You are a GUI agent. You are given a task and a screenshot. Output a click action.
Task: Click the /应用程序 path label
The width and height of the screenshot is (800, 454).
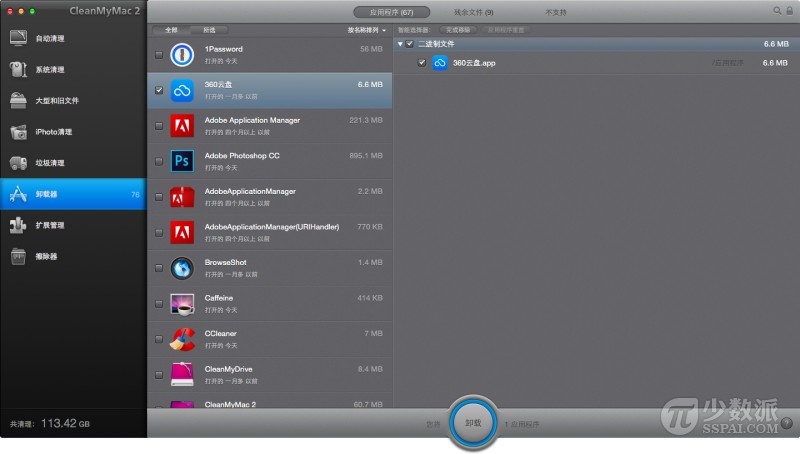(728, 63)
